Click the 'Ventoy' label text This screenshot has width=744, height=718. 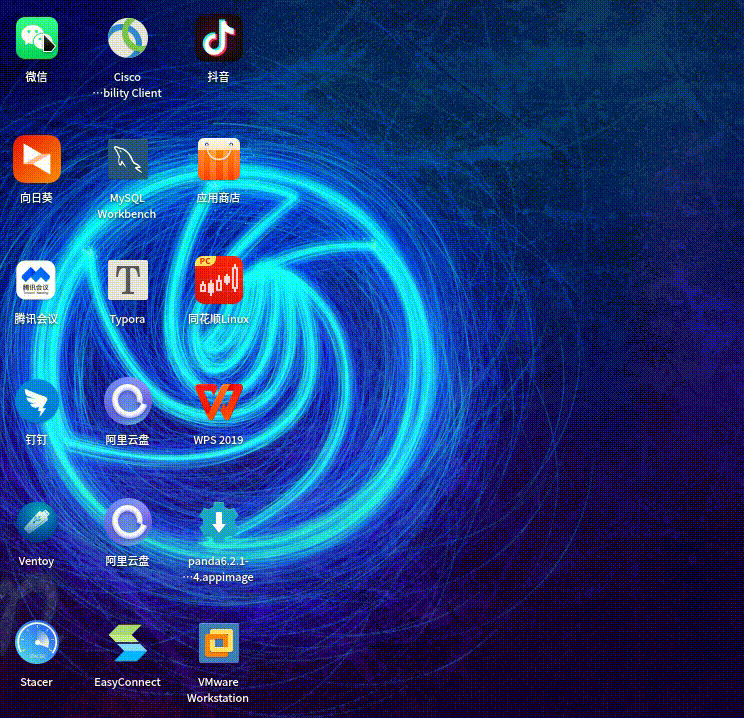(x=36, y=561)
